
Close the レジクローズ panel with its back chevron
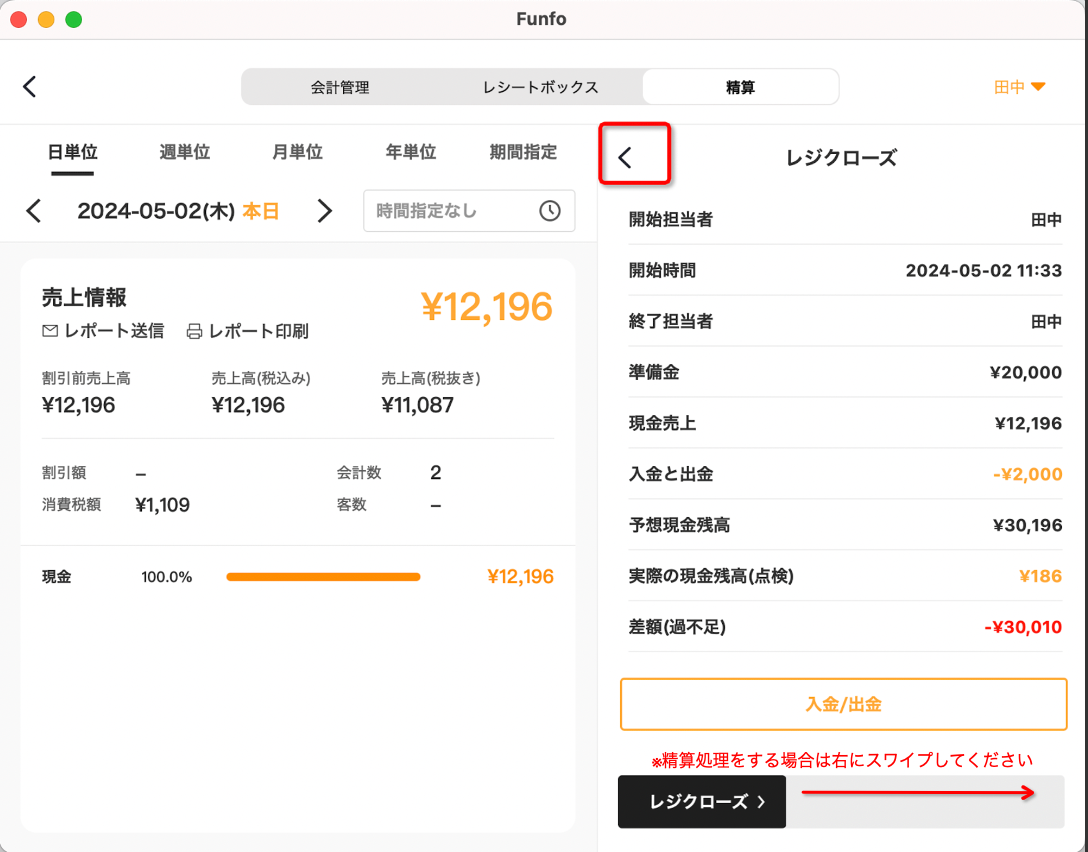pyautogui.click(x=625, y=157)
